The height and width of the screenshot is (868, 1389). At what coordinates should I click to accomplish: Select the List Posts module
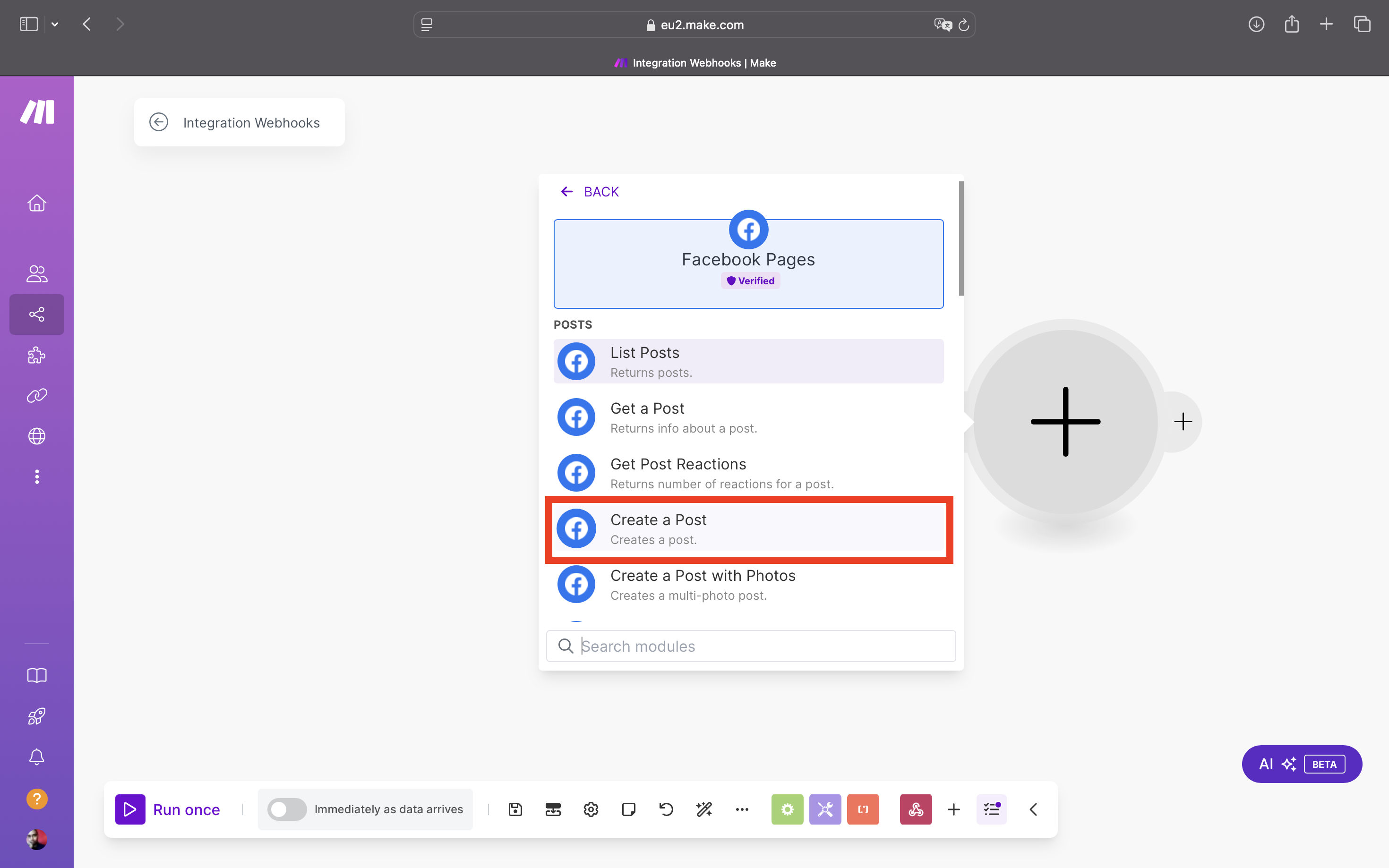pos(748,362)
